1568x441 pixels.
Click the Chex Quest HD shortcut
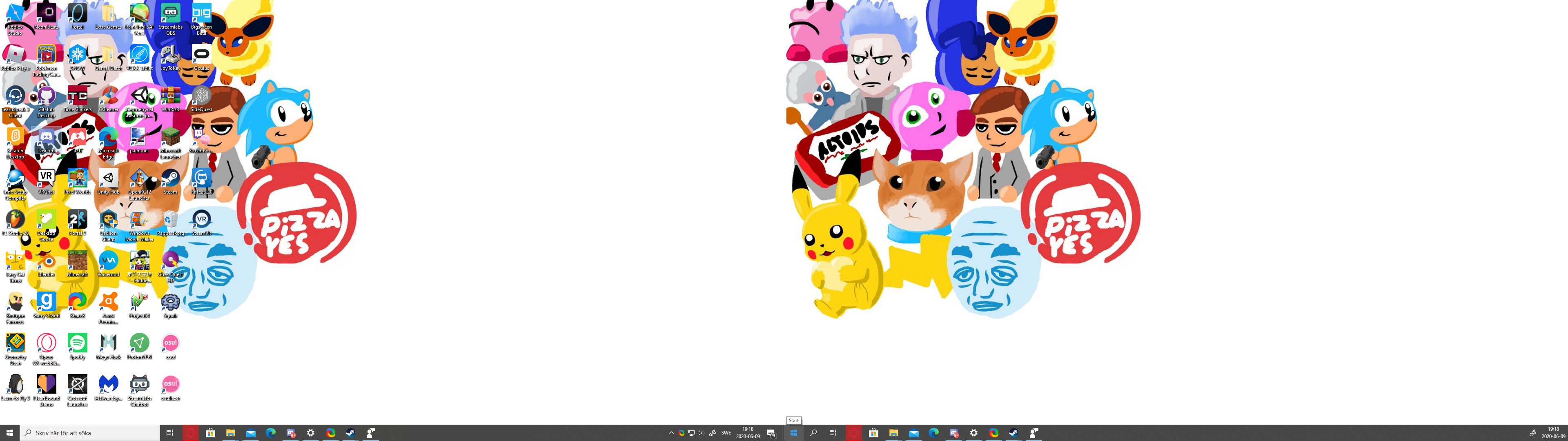[170, 267]
